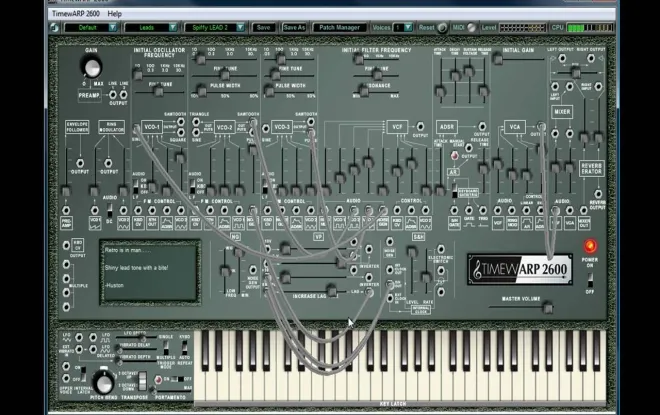The height and width of the screenshot is (415, 660).
Task: Open the TimewARP 2600 menu
Action: pyautogui.click(x=76, y=13)
